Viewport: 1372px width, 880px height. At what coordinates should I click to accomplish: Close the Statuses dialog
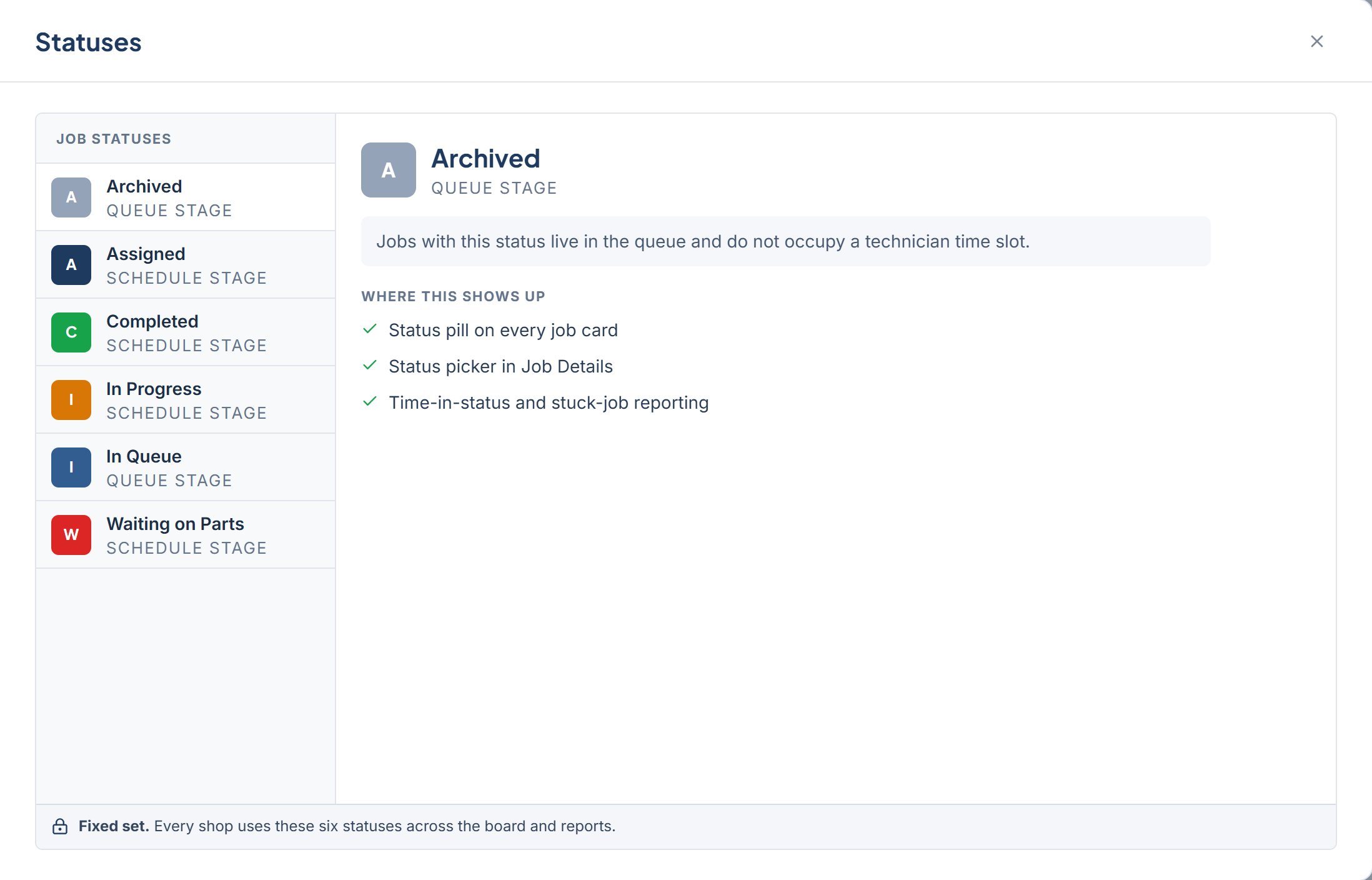click(1316, 41)
